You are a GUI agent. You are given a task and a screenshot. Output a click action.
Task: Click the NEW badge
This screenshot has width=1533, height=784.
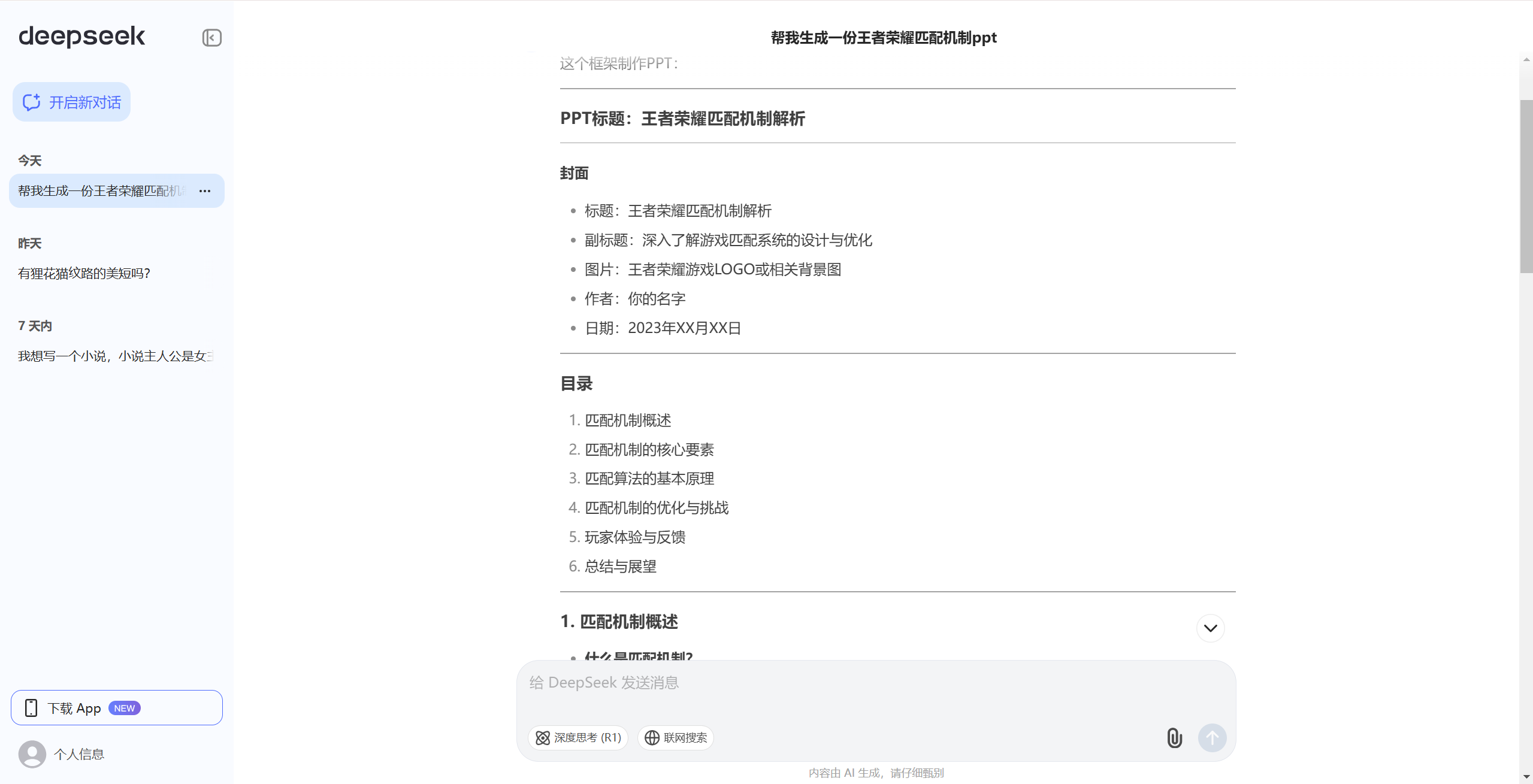125,708
